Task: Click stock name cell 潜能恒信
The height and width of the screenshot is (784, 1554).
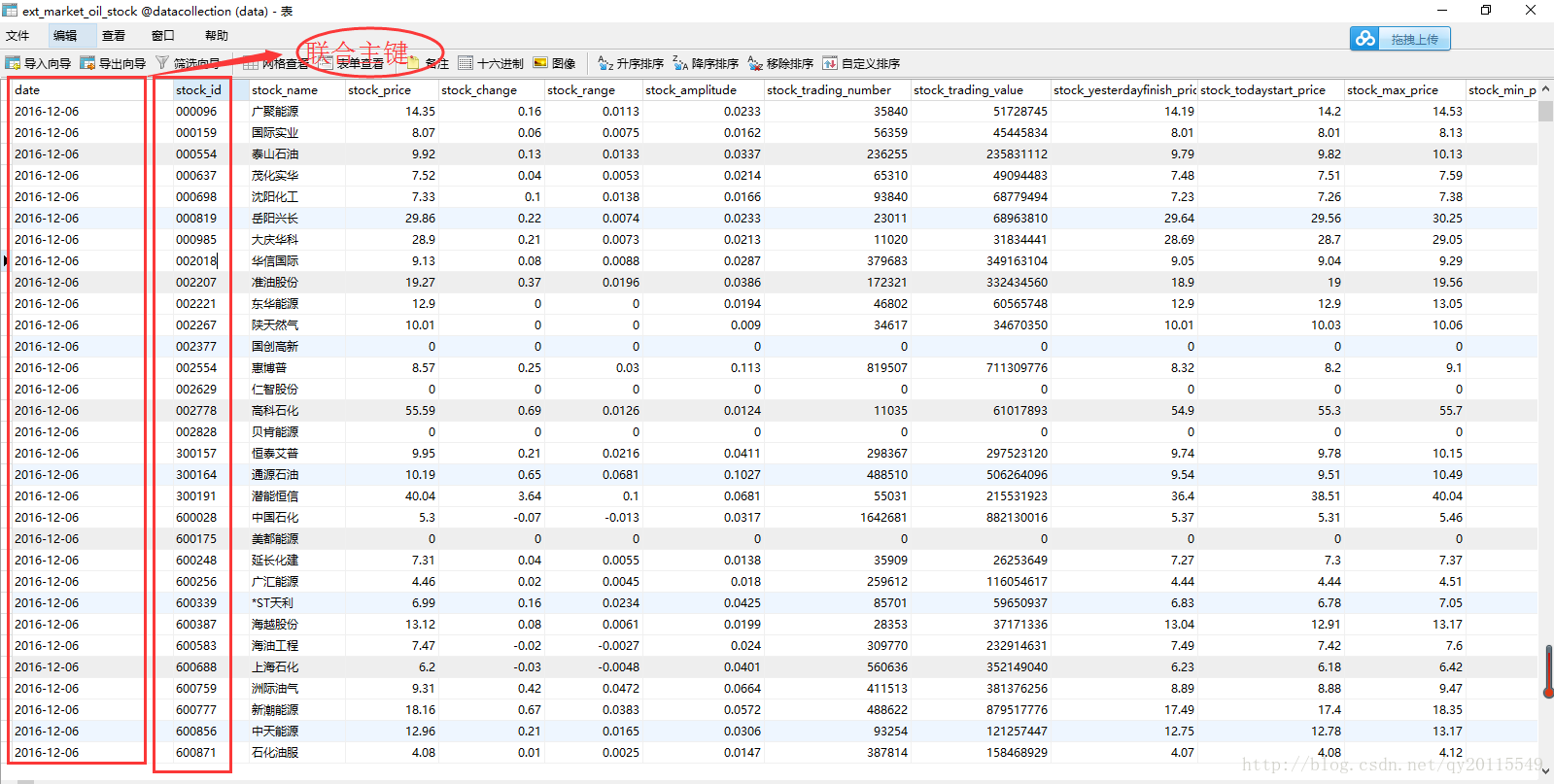Action: tap(296, 495)
